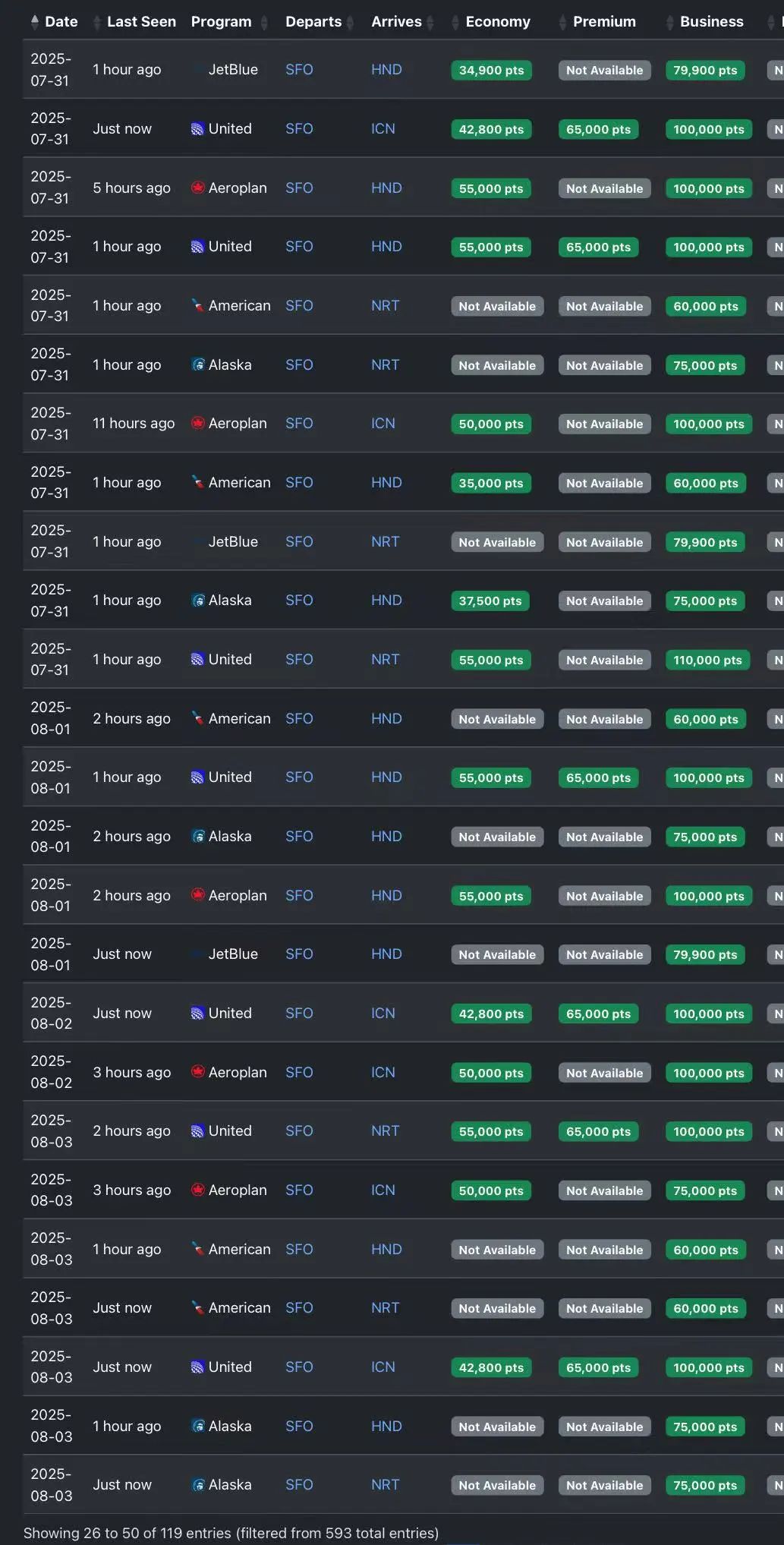
Task: Click the Aeroplan logo in the 2025-08-01 row
Action: tap(197, 895)
